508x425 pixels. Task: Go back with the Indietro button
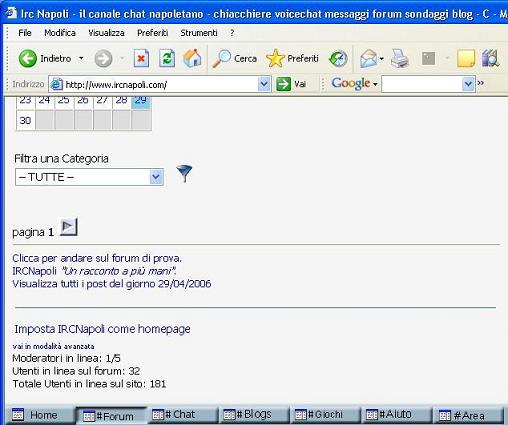pos(45,59)
